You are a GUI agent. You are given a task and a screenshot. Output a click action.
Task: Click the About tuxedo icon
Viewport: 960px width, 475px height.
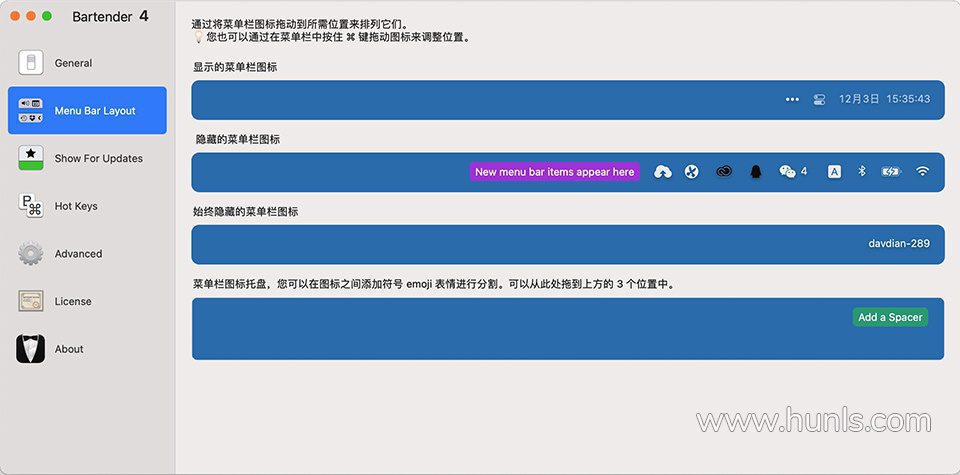pos(31,349)
